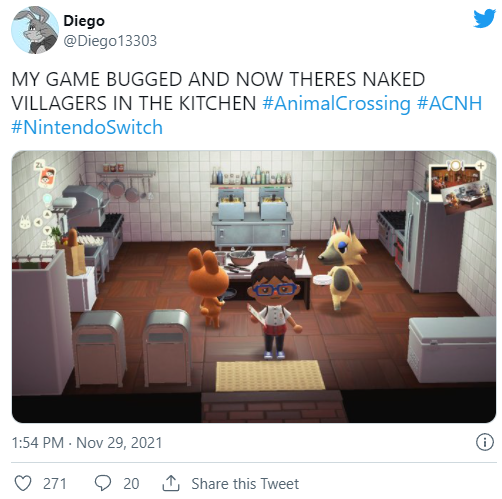Open the Animal Crossing kitchen screenshot

pos(254,287)
